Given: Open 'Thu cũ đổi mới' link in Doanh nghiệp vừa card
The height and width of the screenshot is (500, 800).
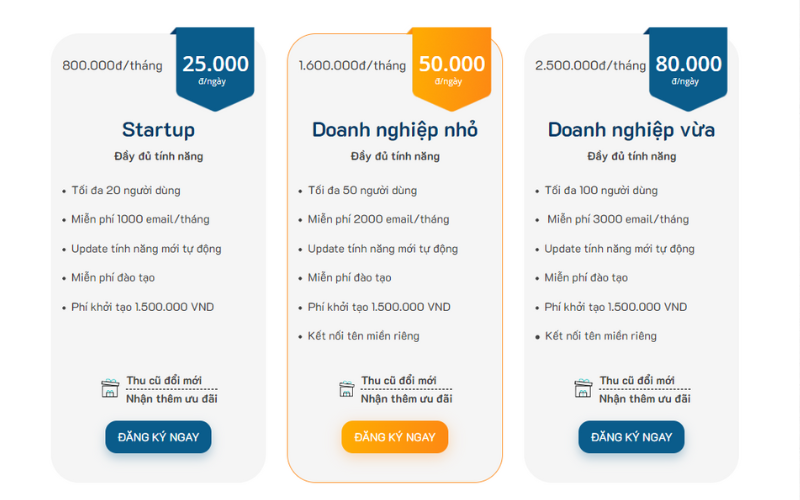Looking at the screenshot, I should pyautogui.click(x=637, y=381).
